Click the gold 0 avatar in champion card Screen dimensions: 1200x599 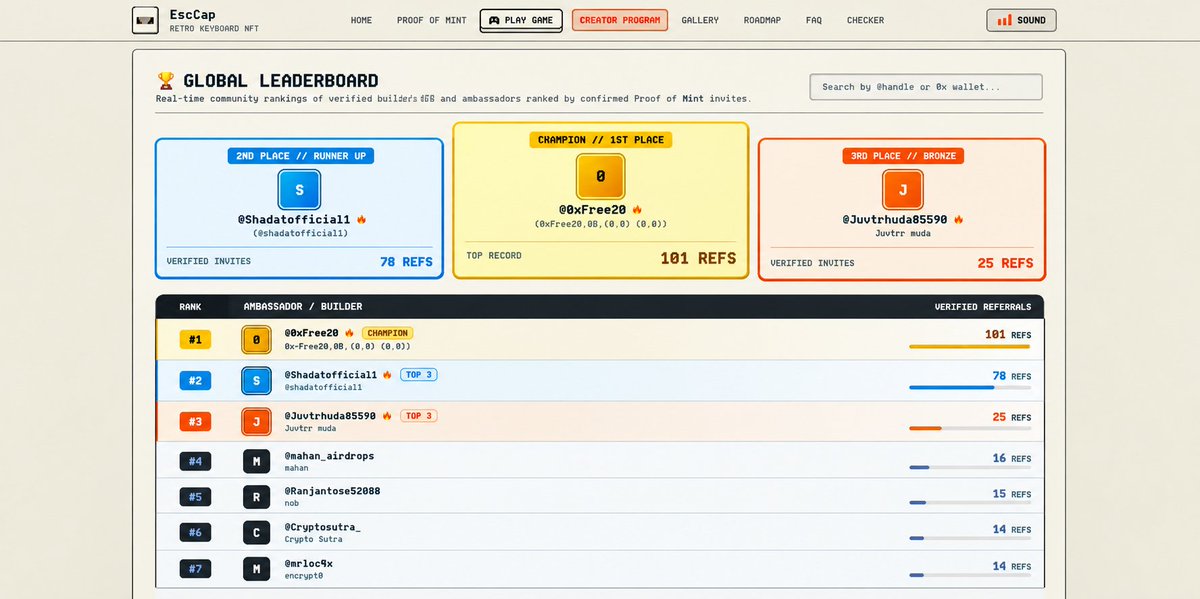point(600,176)
